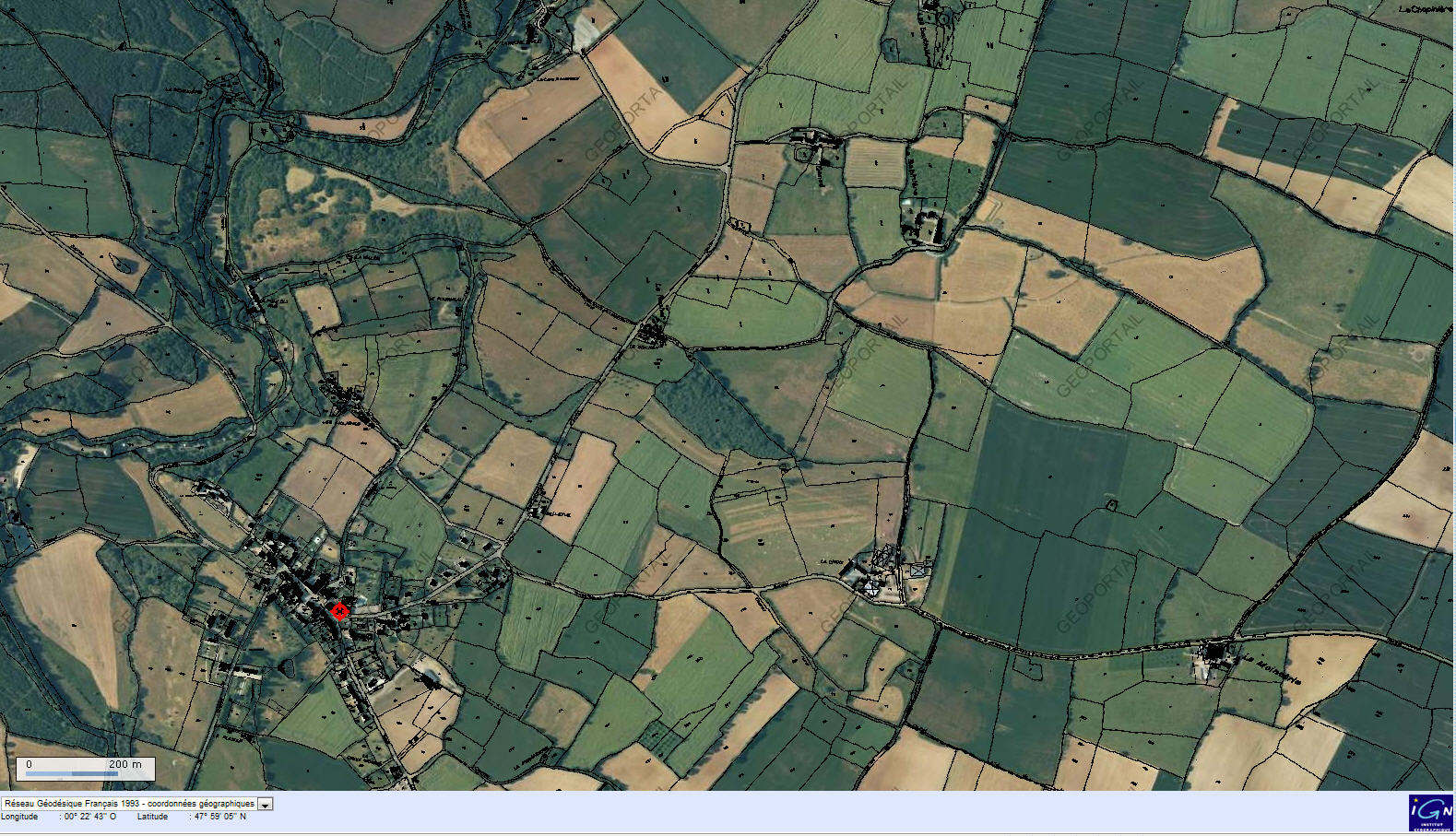The height and width of the screenshot is (836, 1456).
Task: Open the coordinate system dropdown arrow
Action: (x=266, y=805)
